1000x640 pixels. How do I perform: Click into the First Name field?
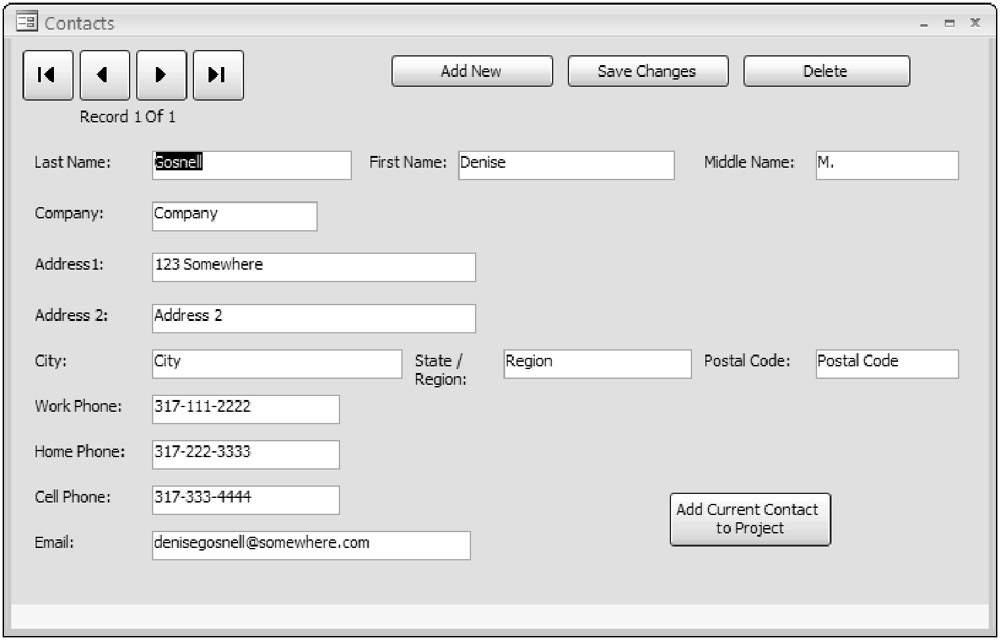[566, 165]
